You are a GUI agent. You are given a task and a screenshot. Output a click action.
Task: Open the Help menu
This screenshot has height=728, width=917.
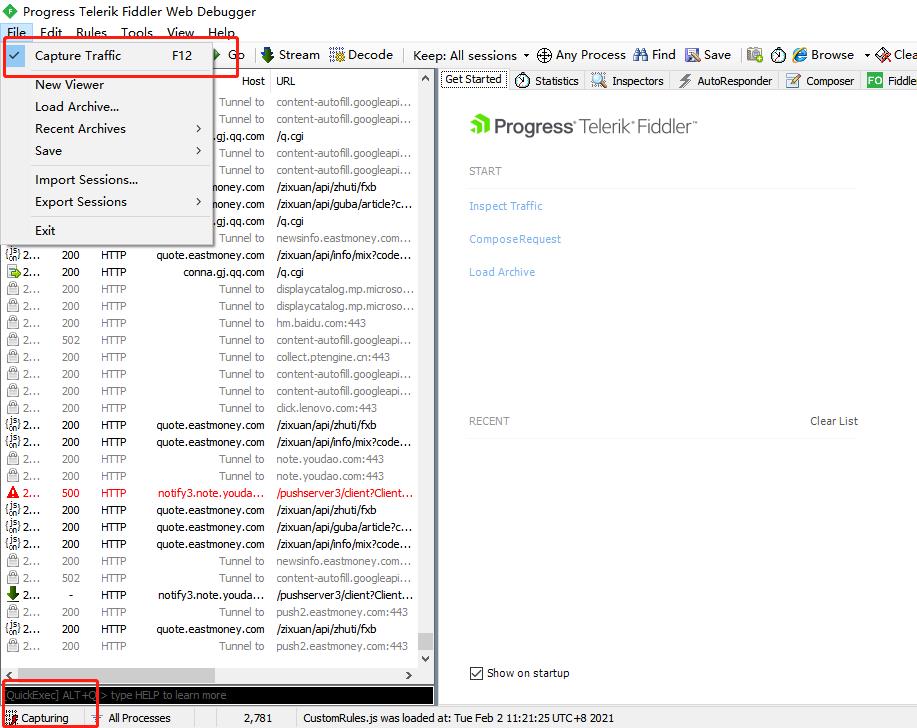pyautogui.click(x=221, y=32)
